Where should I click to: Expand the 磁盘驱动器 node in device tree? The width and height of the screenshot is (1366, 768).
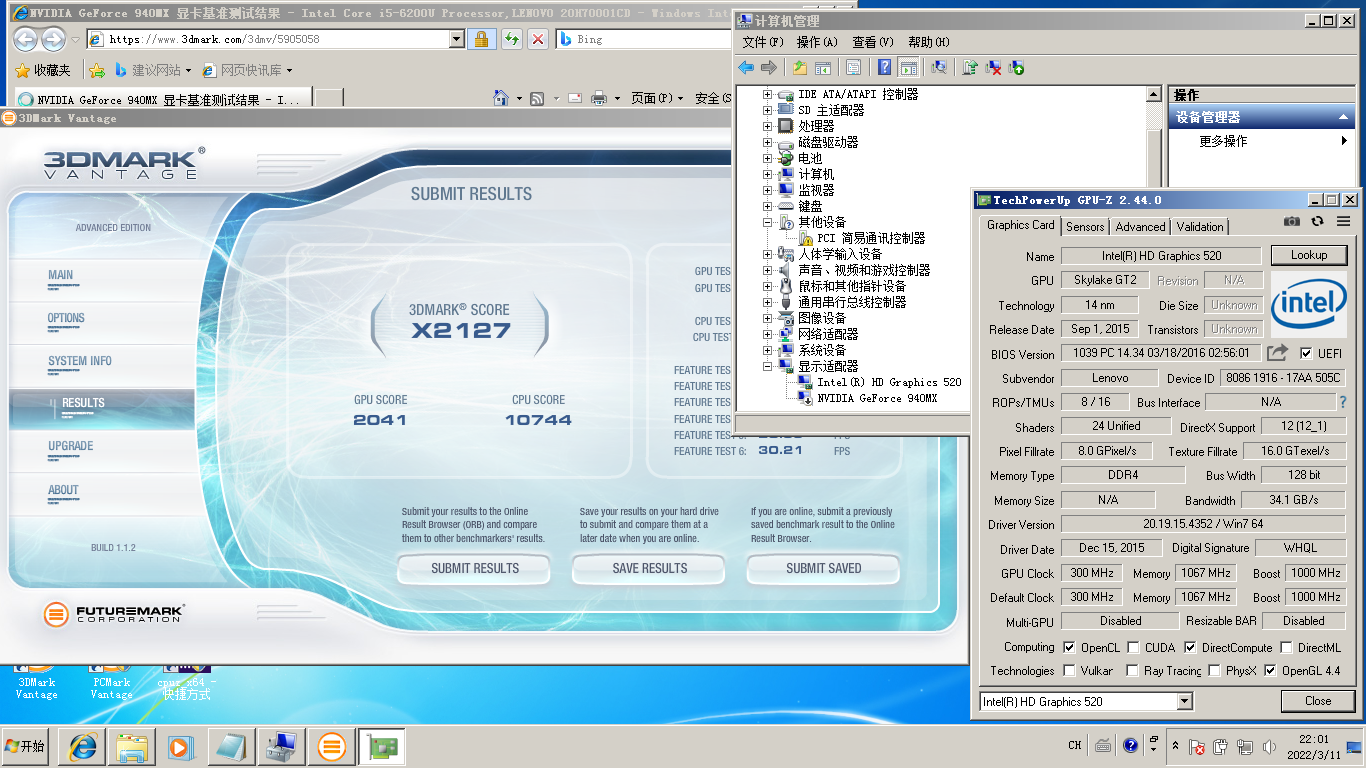point(768,142)
